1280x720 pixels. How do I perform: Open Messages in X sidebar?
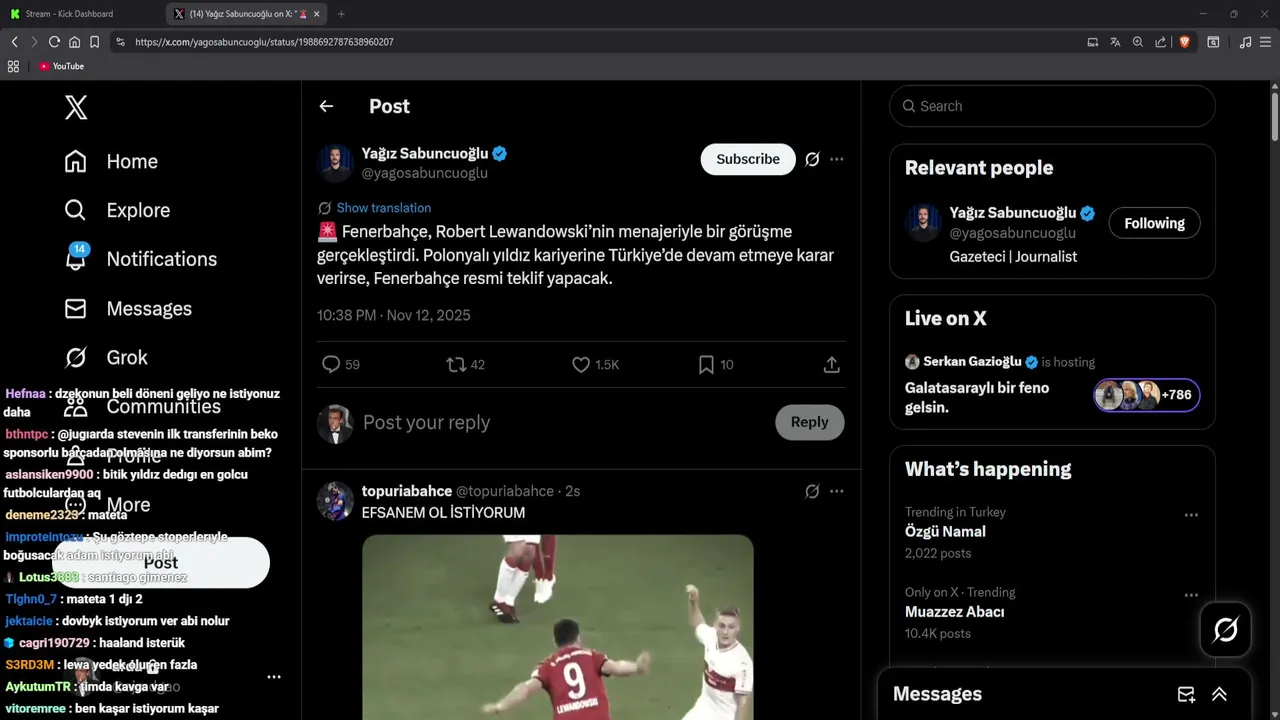(128, 308)
